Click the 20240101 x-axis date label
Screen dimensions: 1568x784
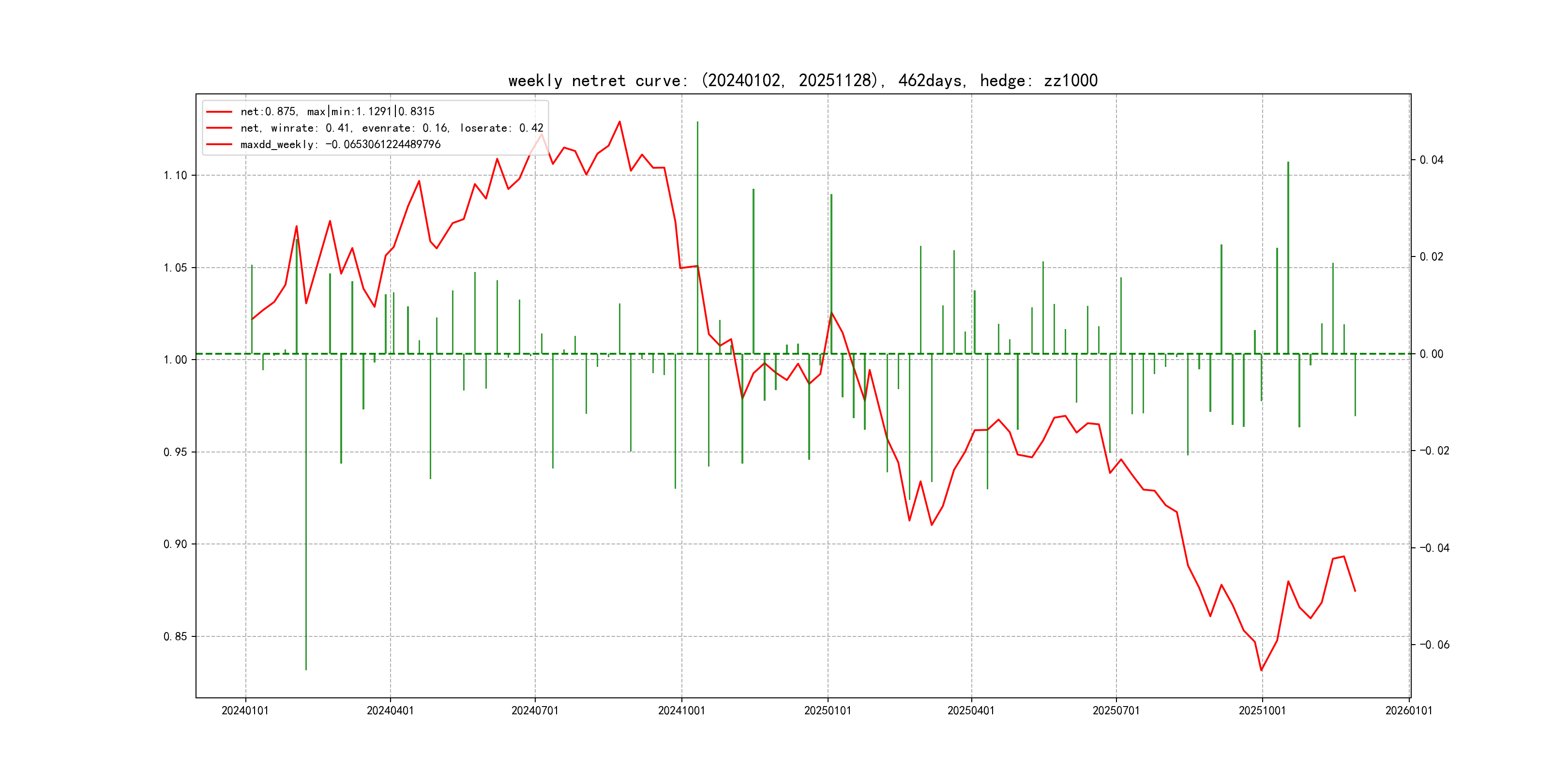click(x=245, y=711)
